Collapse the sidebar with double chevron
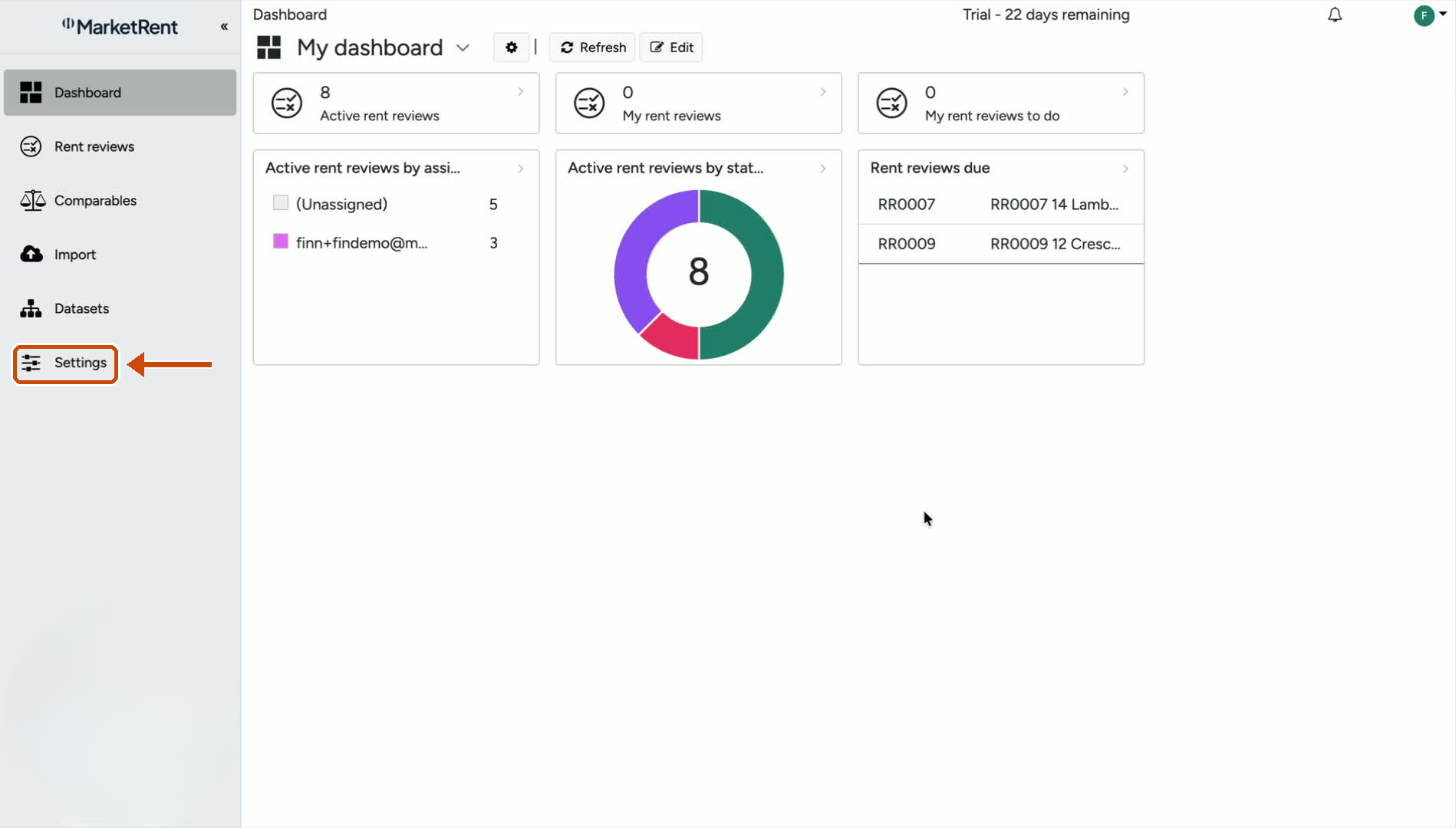This screenshot has height=828, width=1456. [x=224, y=27]
